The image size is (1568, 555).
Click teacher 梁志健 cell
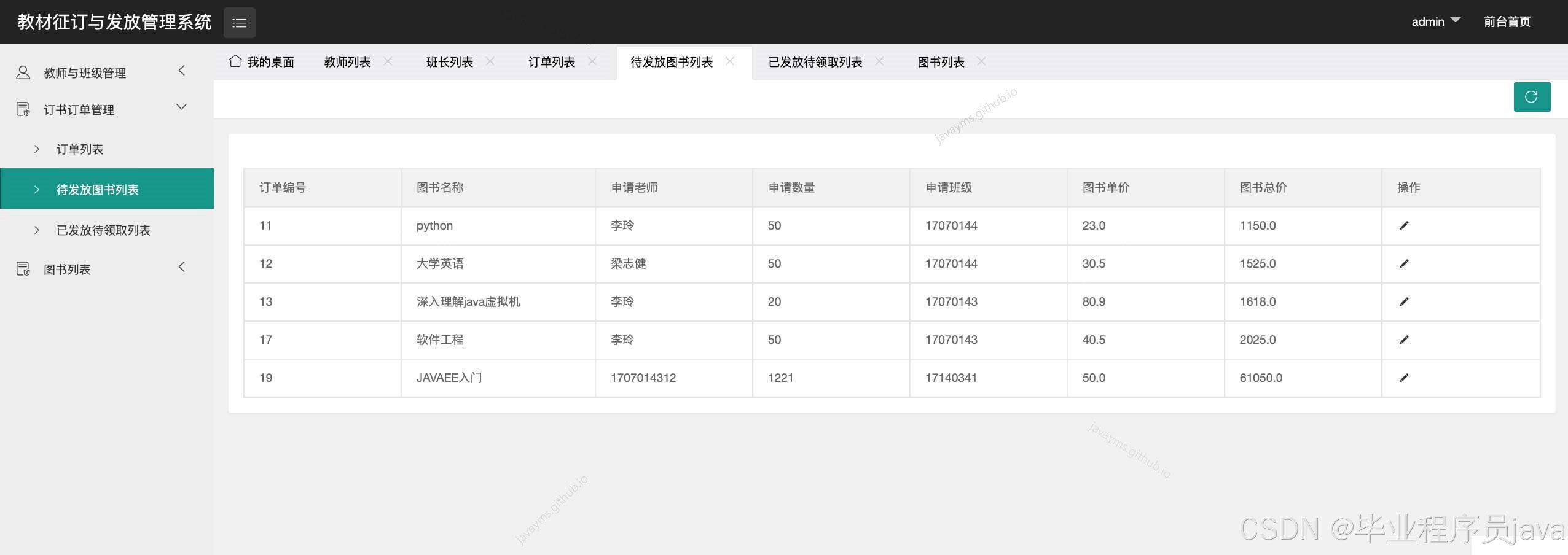click(674, 264)
